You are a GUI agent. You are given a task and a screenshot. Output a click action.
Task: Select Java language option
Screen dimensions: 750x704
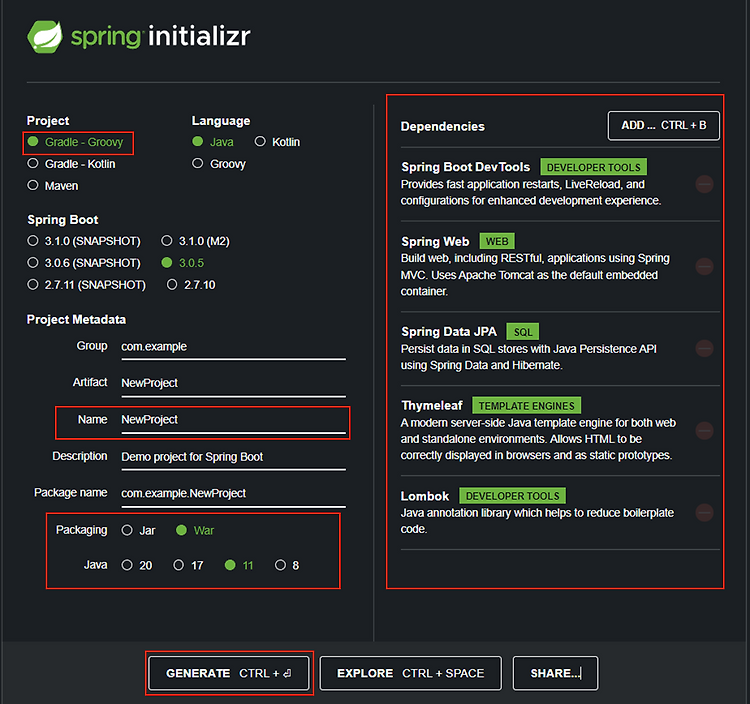213,142
